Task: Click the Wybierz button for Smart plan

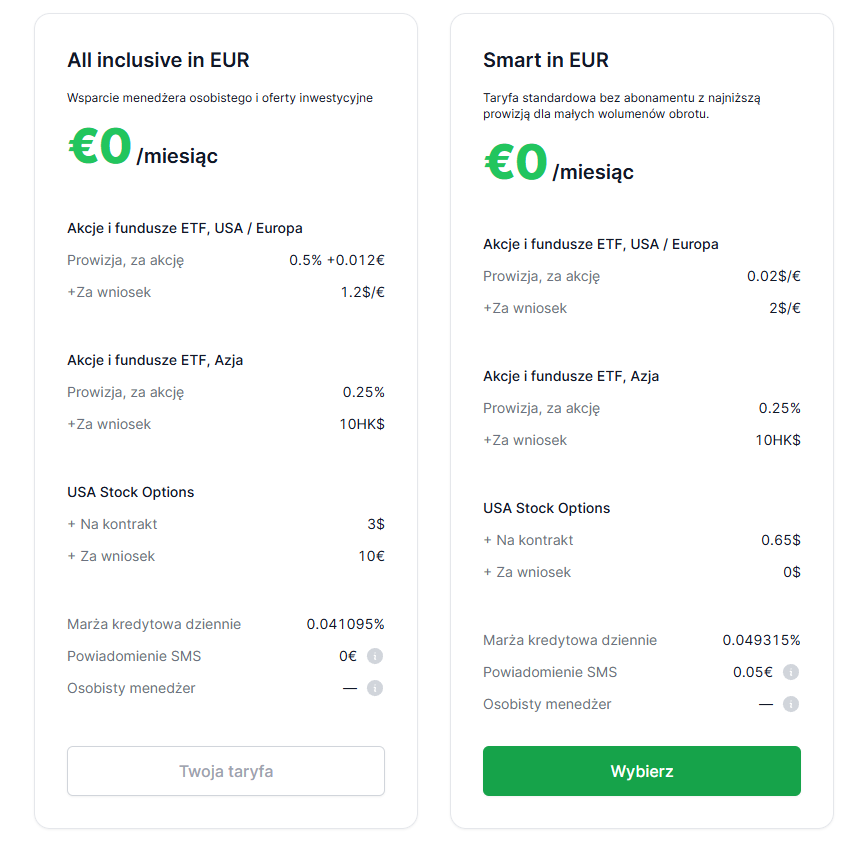Action: [x=642, y=770]
